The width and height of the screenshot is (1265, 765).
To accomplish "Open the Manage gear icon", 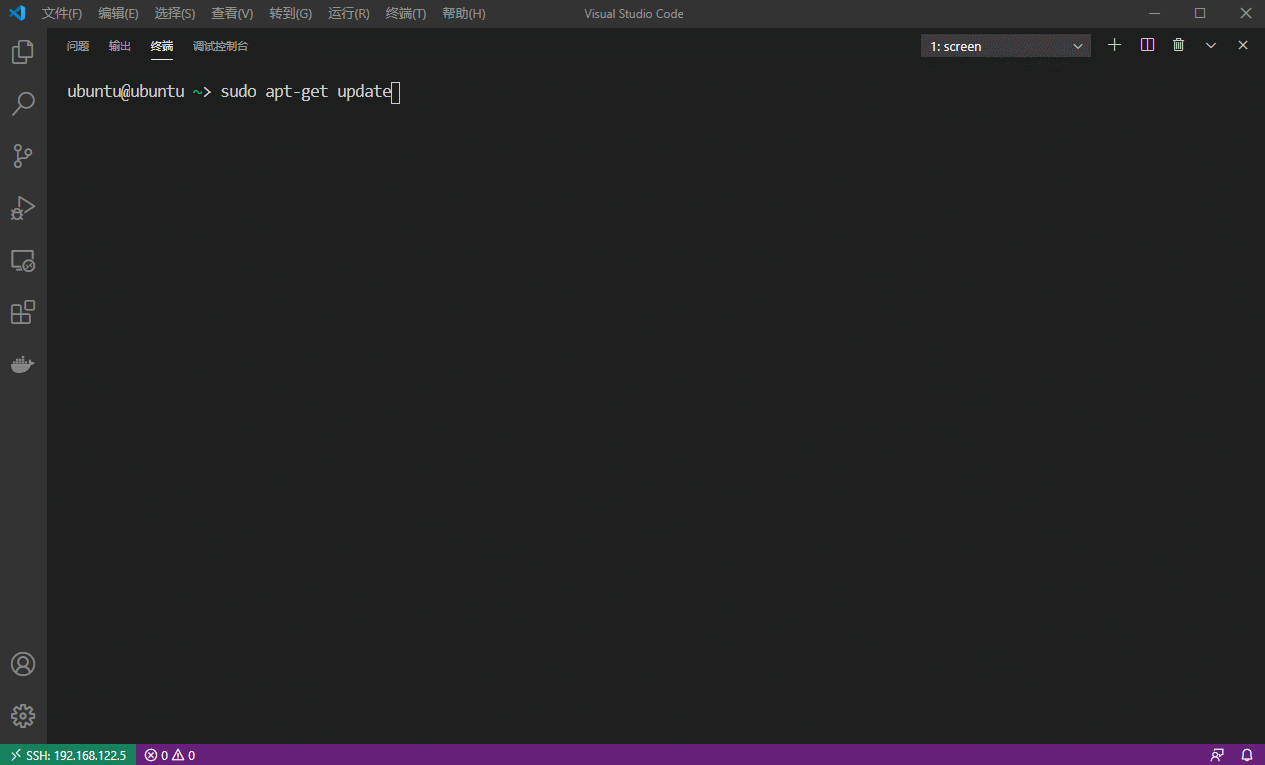I will pyautogui.click(x=23, y=716).
